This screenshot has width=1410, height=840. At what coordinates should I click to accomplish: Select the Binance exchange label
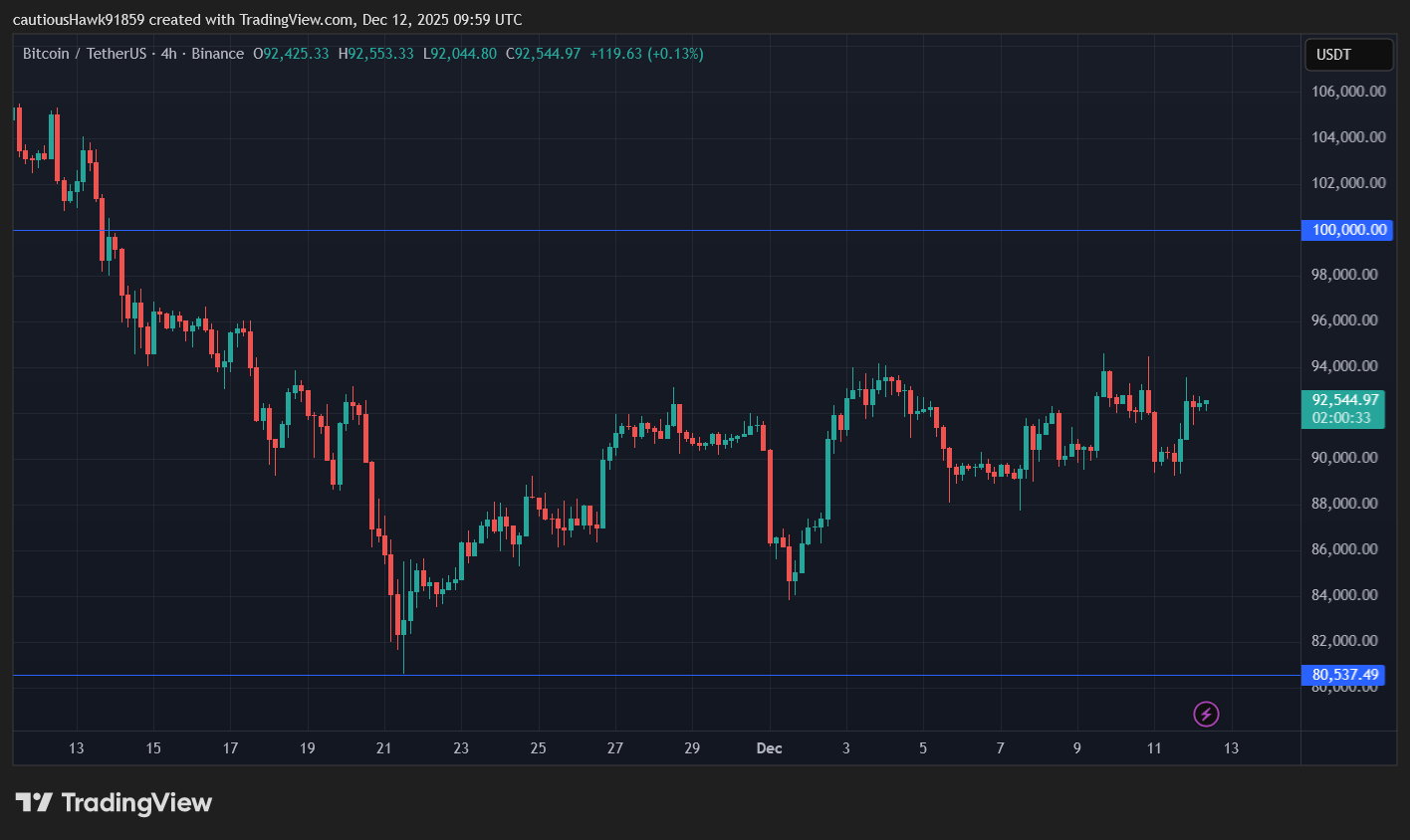click(217, 54)
